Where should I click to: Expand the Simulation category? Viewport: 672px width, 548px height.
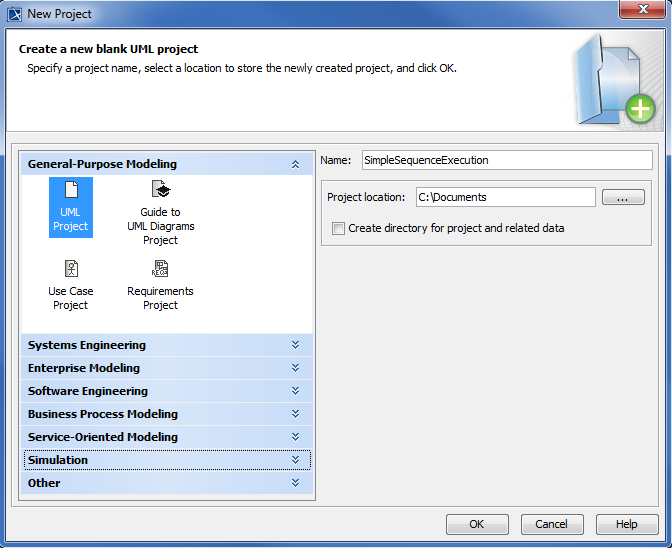(x=167, y=460)
